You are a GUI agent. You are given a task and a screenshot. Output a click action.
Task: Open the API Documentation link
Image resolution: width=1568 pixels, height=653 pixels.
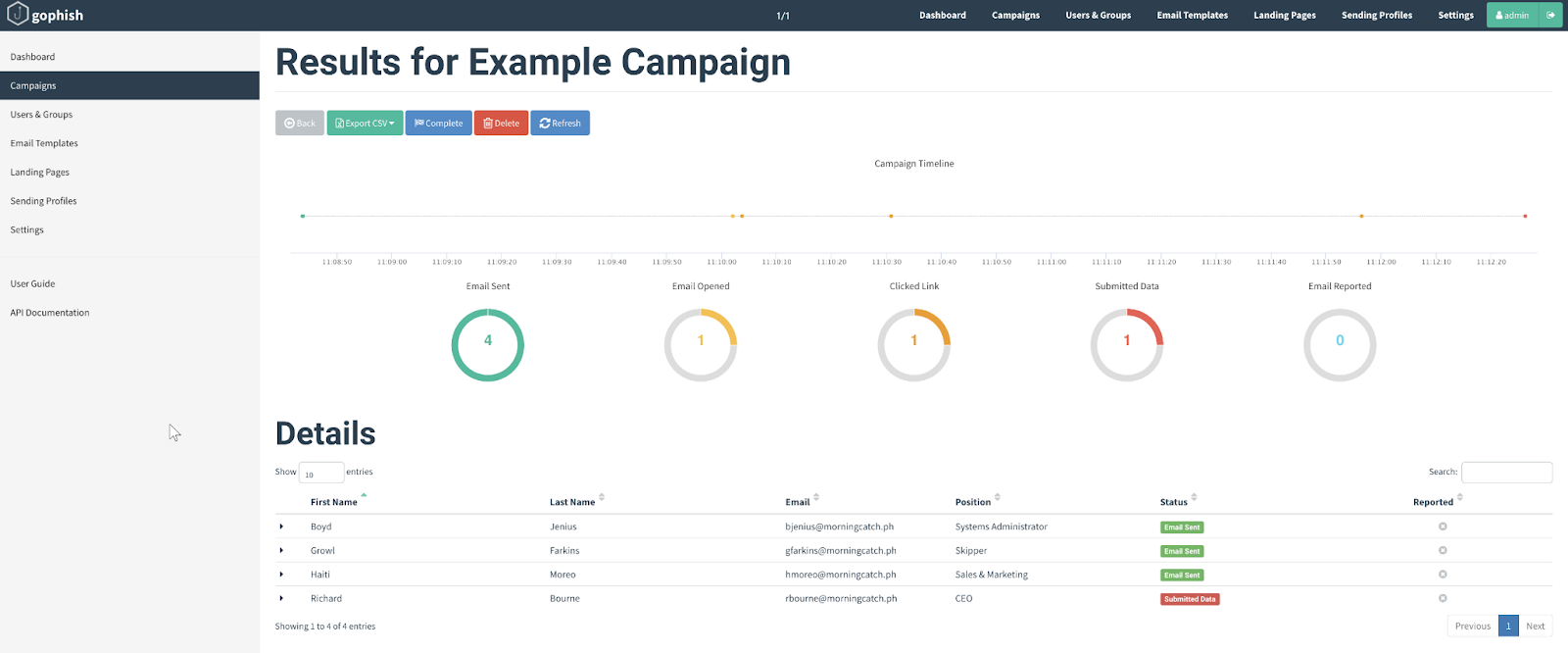click(x=50, y=313)
